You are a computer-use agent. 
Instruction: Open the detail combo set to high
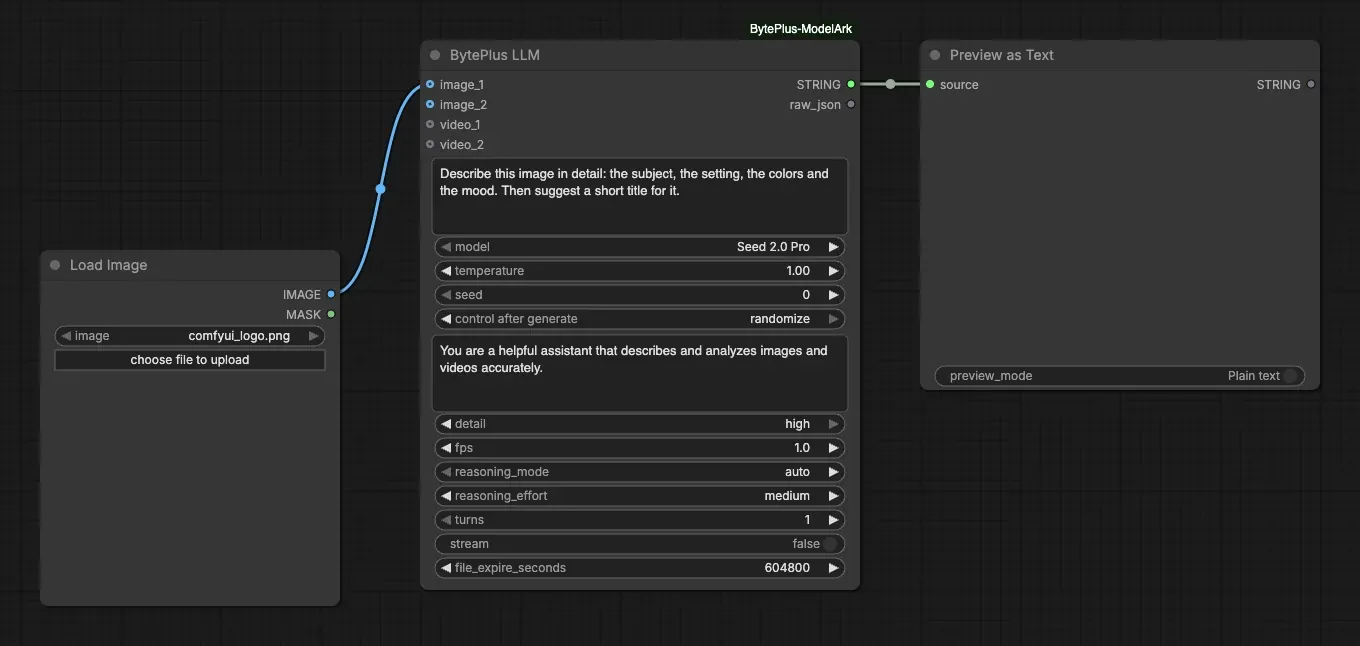[x=640, y=424]
